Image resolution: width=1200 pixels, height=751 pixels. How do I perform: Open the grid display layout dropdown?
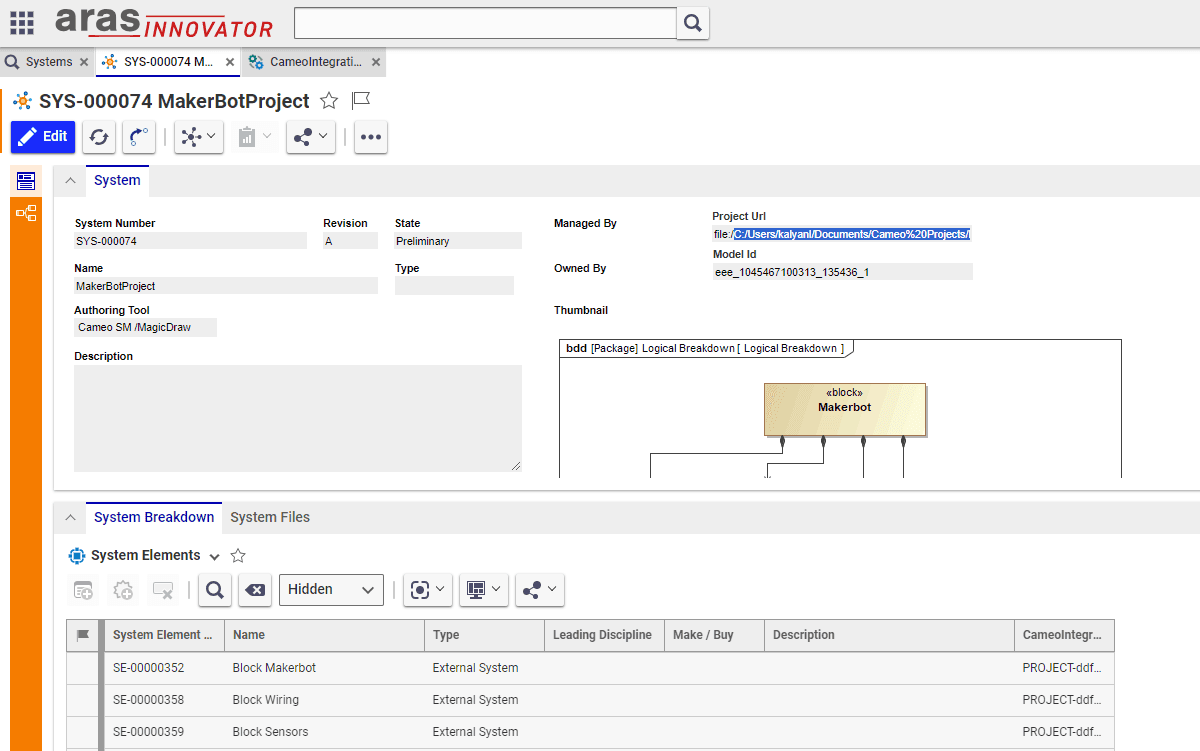tap(484, 590)
